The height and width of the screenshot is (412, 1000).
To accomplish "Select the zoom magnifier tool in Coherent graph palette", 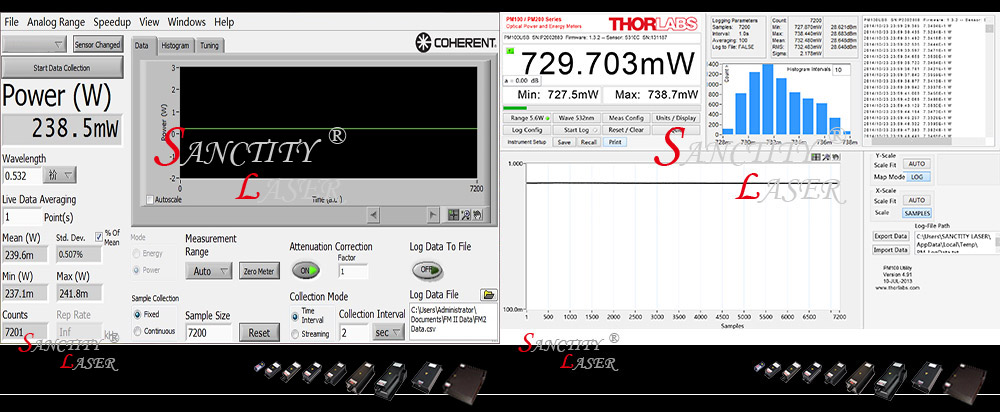I will pos(464,216).
